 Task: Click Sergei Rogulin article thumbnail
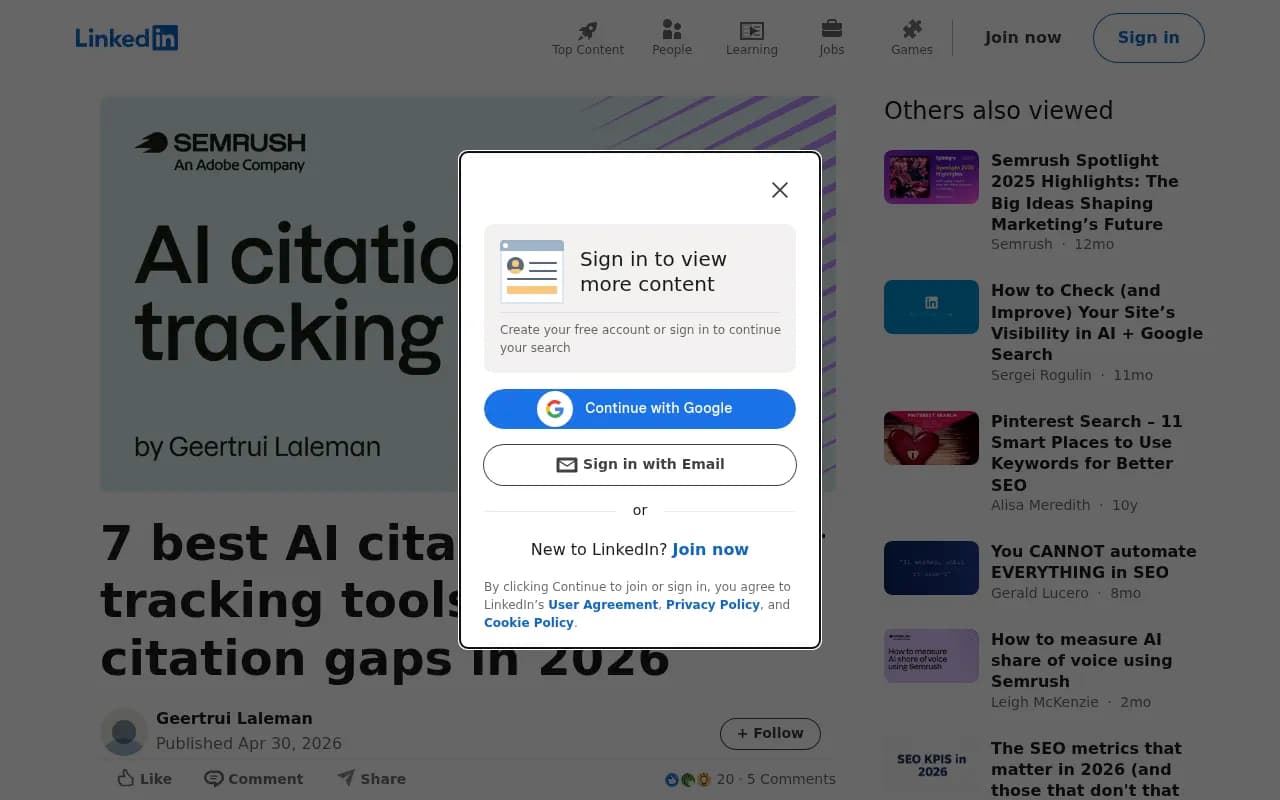(931, 307)
